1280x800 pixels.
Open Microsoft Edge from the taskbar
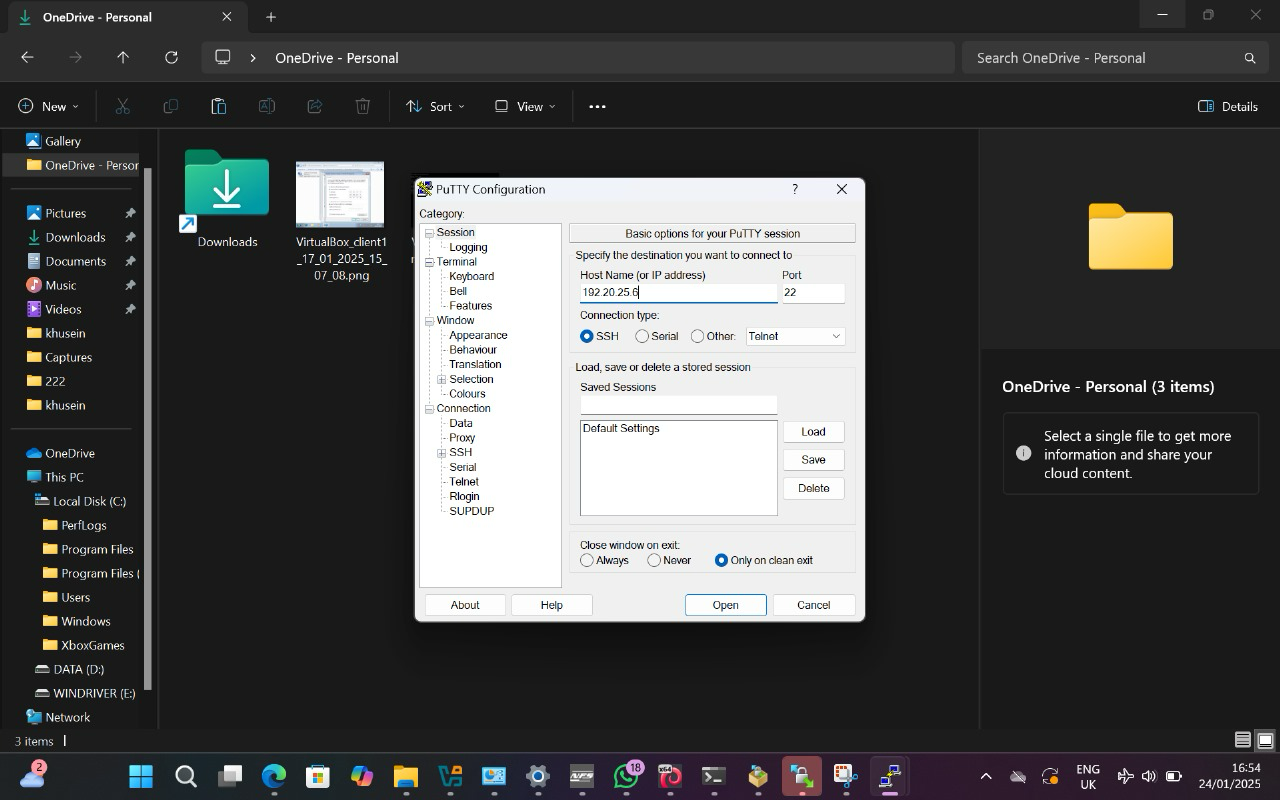point(274,776)
